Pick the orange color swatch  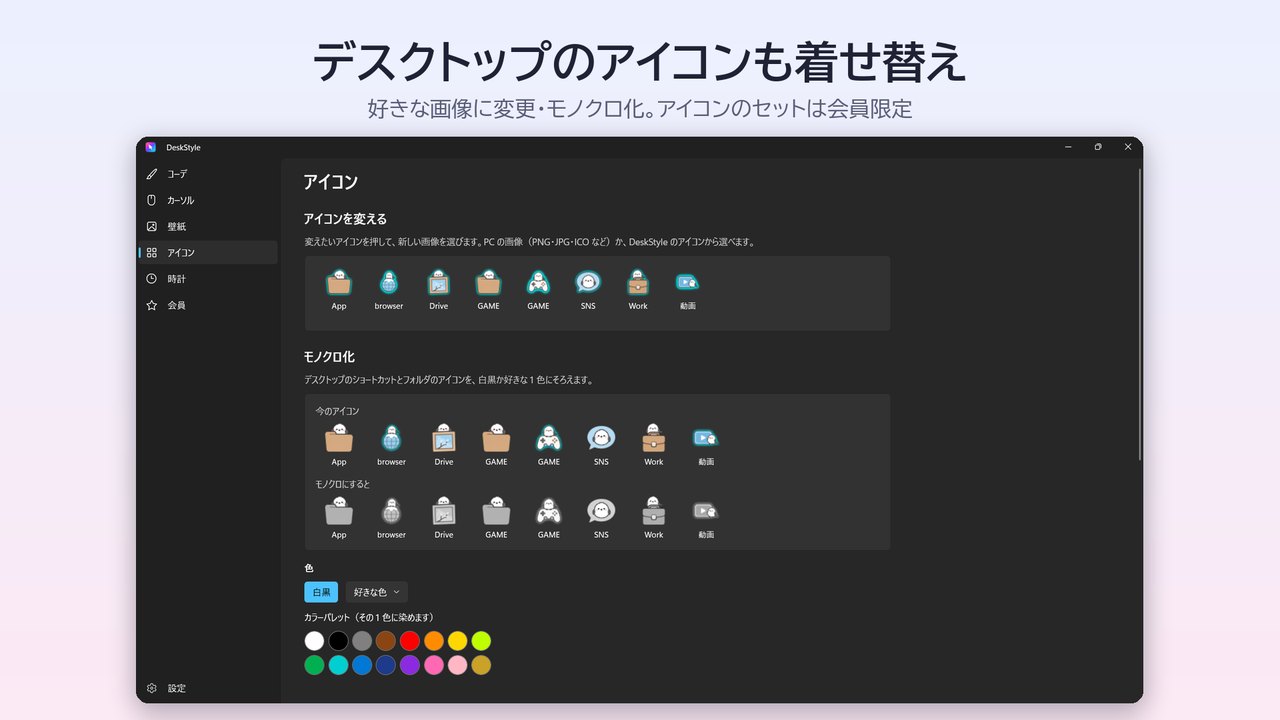434,641
